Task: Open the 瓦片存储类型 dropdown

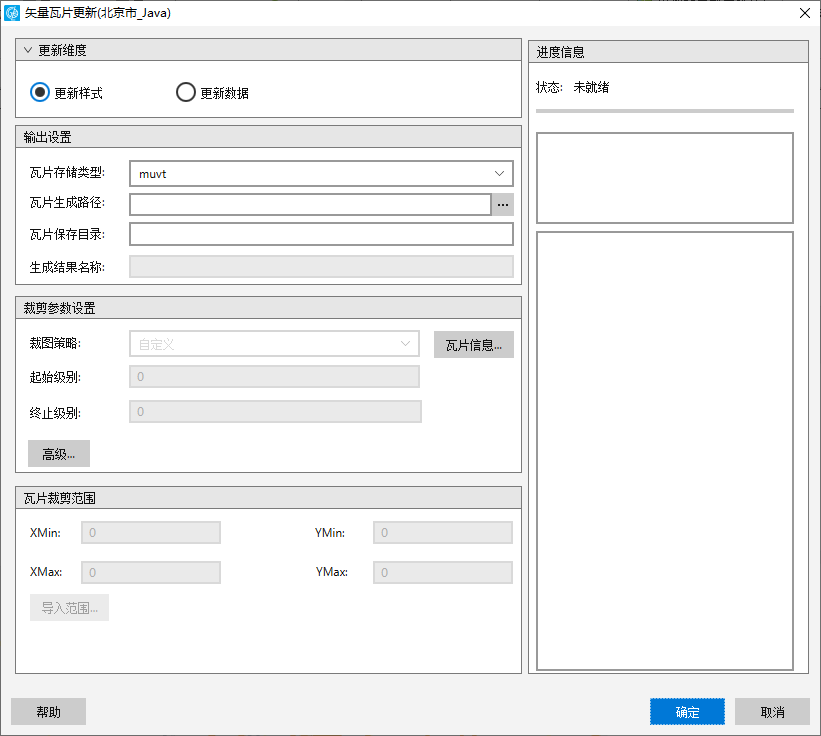Action: pos(320,174)
